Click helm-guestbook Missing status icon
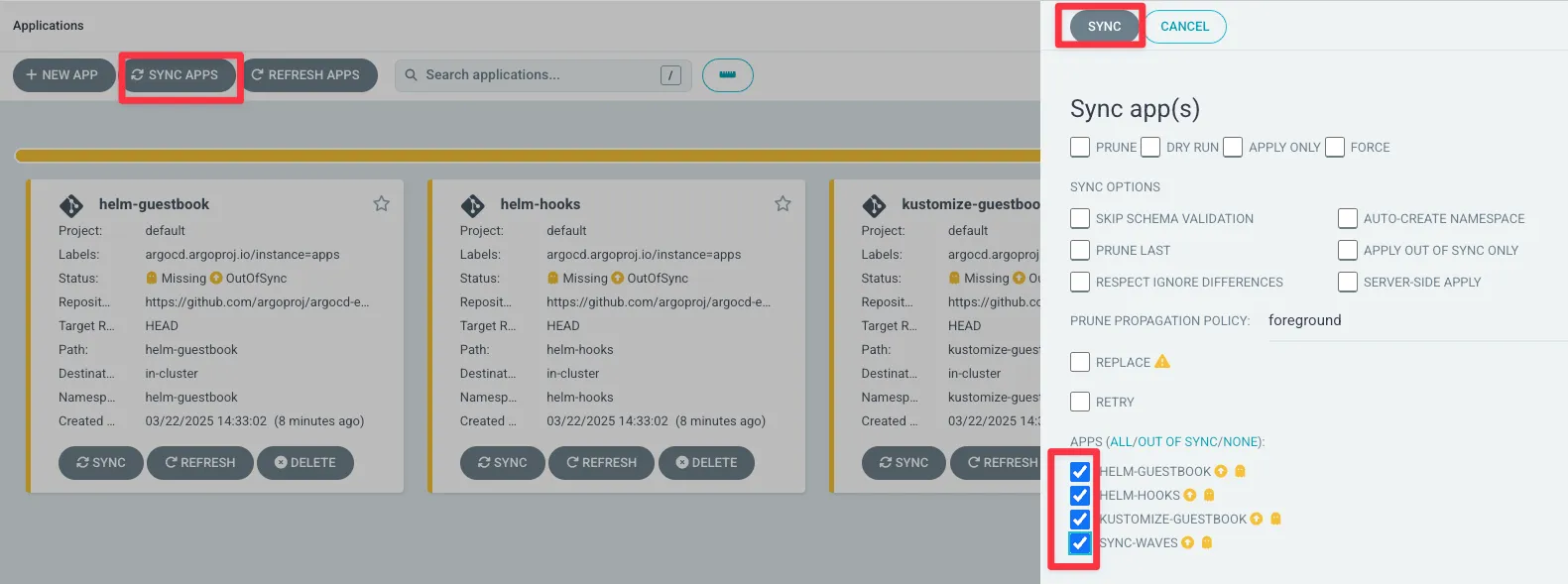Image resolution: width=1568 pixels, height=584 pixels. tap(152, 279)
